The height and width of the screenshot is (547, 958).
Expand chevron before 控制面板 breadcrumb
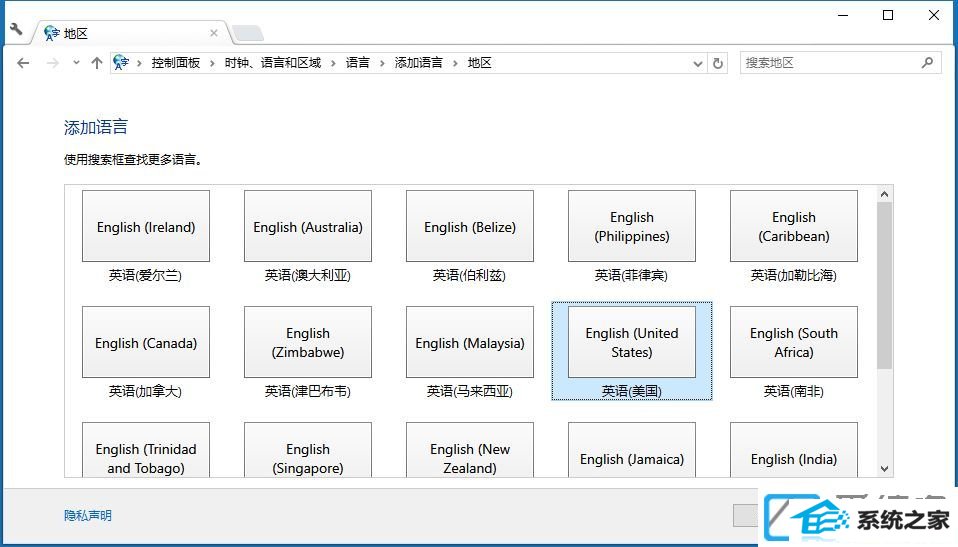click(x=139, y=64)
